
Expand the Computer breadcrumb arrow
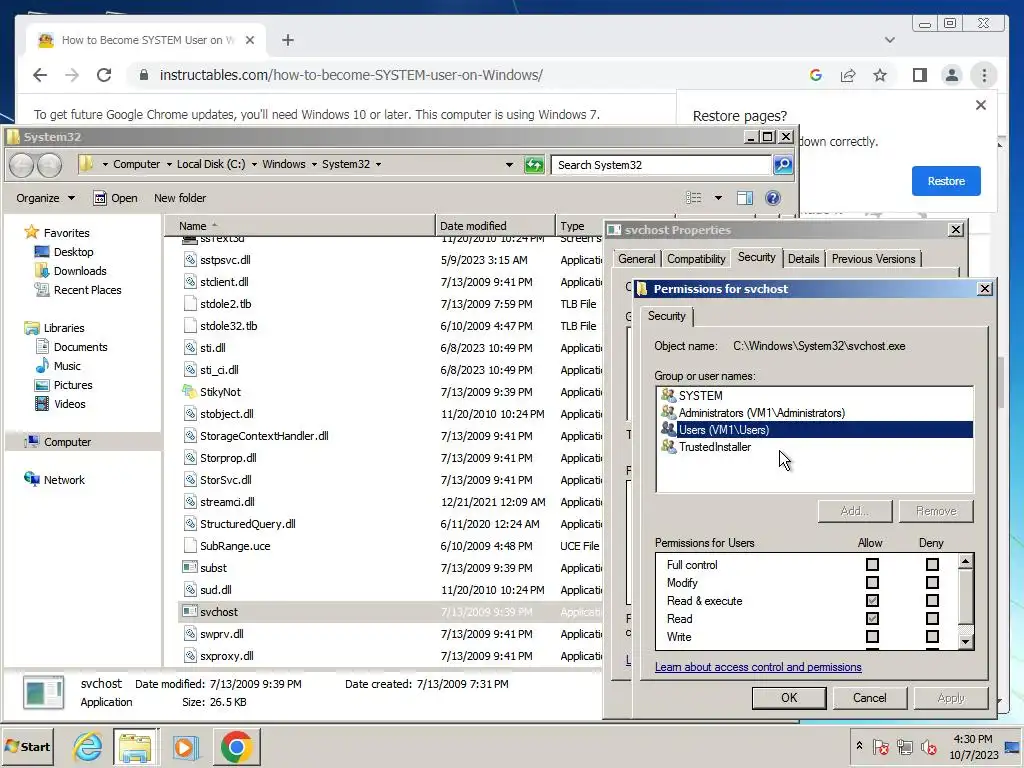pos(169,165)
